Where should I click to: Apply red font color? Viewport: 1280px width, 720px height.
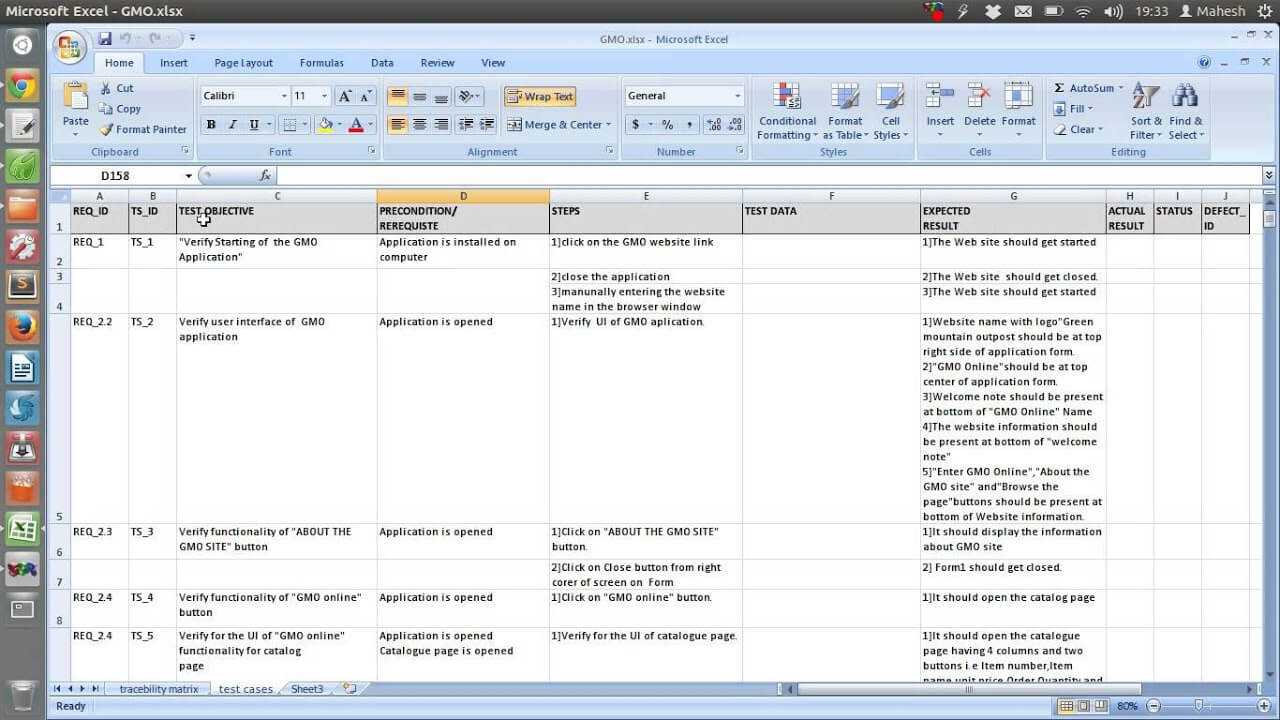[355, 125]
